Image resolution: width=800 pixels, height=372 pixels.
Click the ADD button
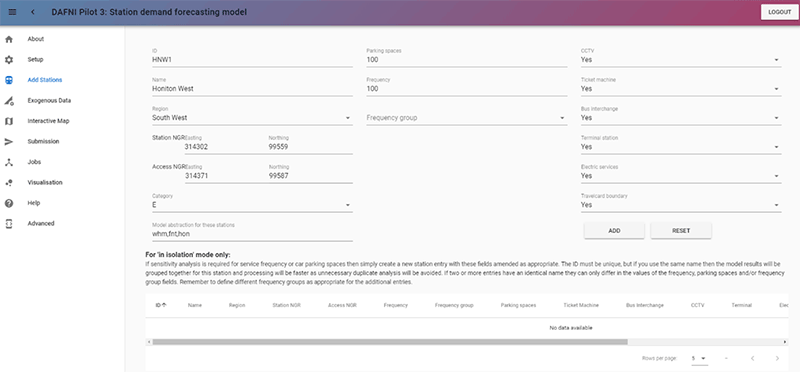[x=614, y=231]
